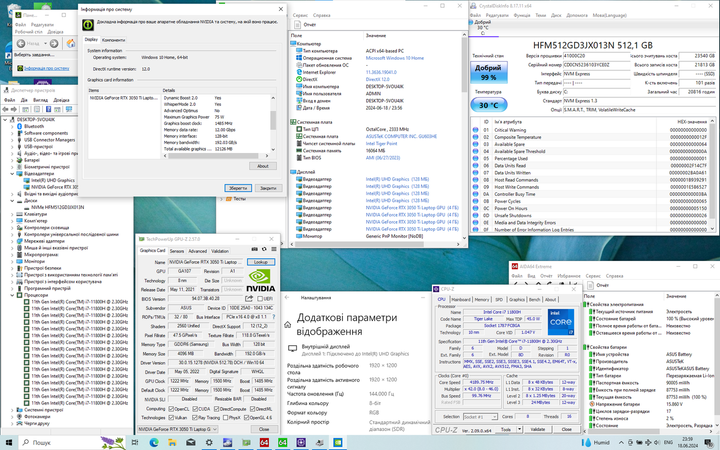
Task: Expand the Клавіатури node in Device Manager
Action: point(12,214)
